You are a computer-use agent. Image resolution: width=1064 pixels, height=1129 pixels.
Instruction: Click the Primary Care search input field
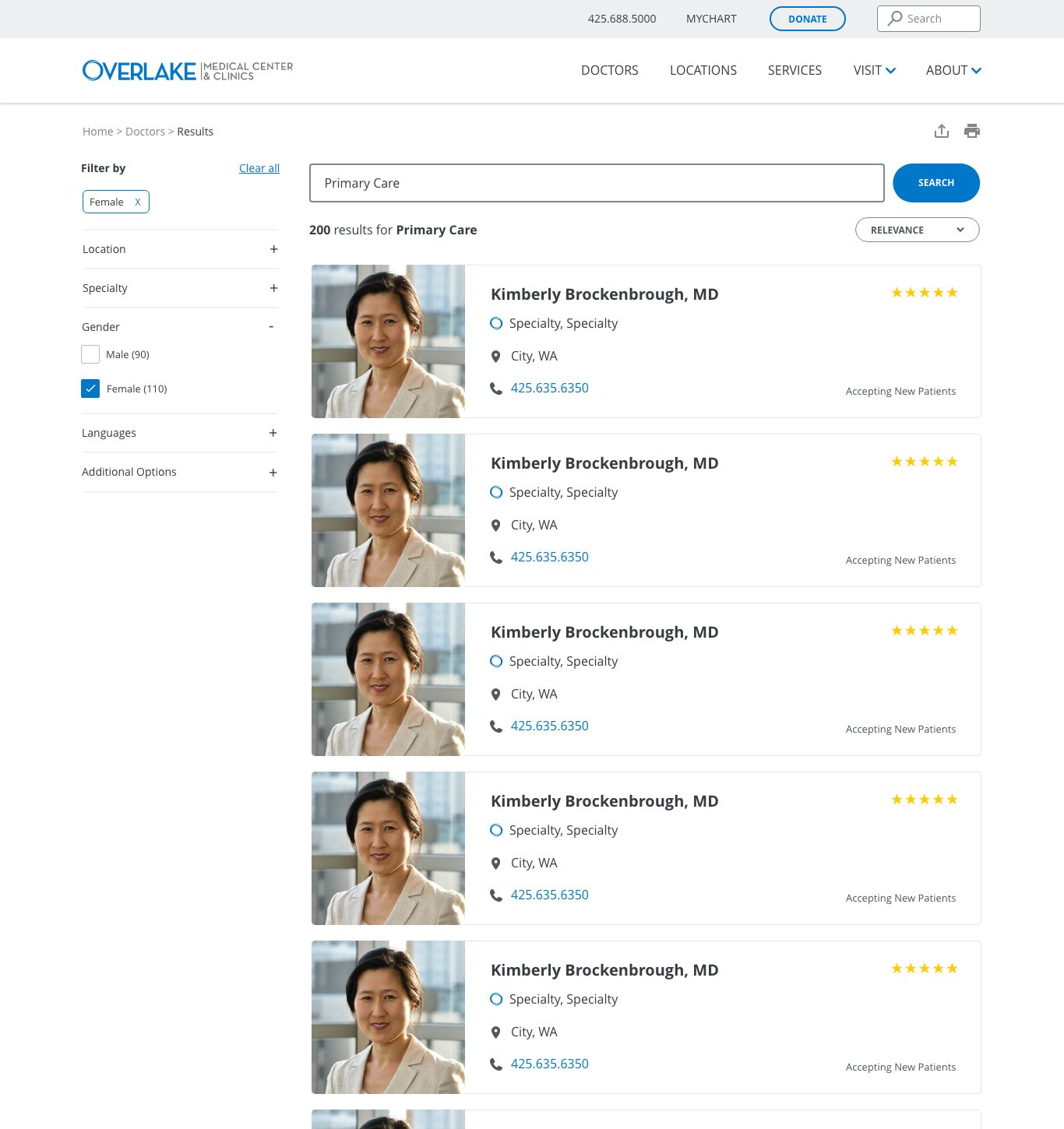[x=597, y=183]
